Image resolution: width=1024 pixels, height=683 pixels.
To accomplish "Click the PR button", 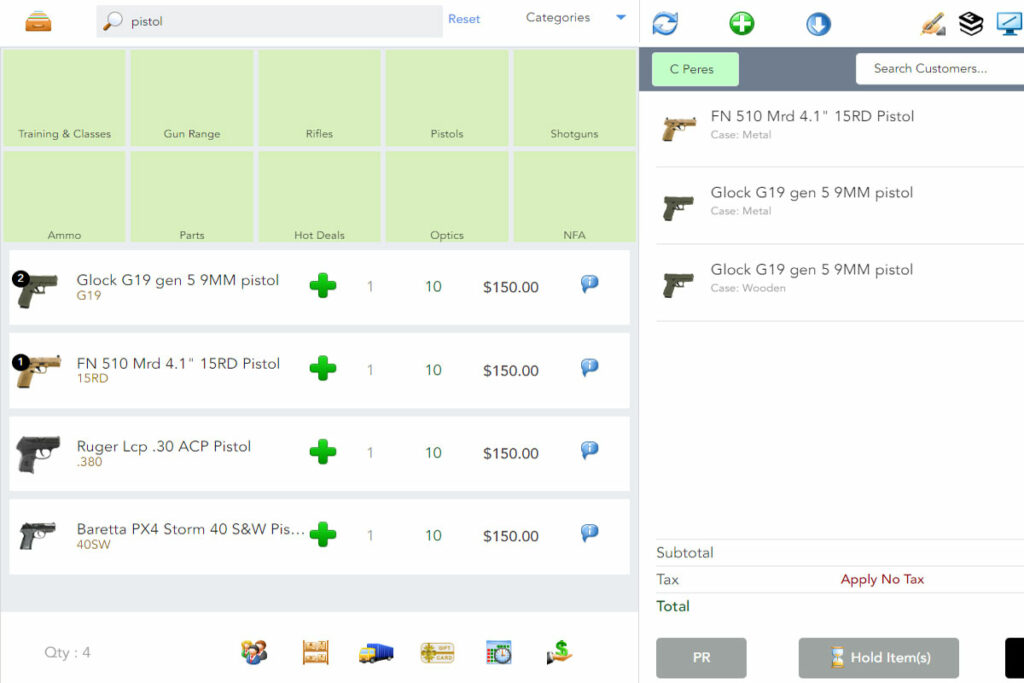I will (701, 658).
